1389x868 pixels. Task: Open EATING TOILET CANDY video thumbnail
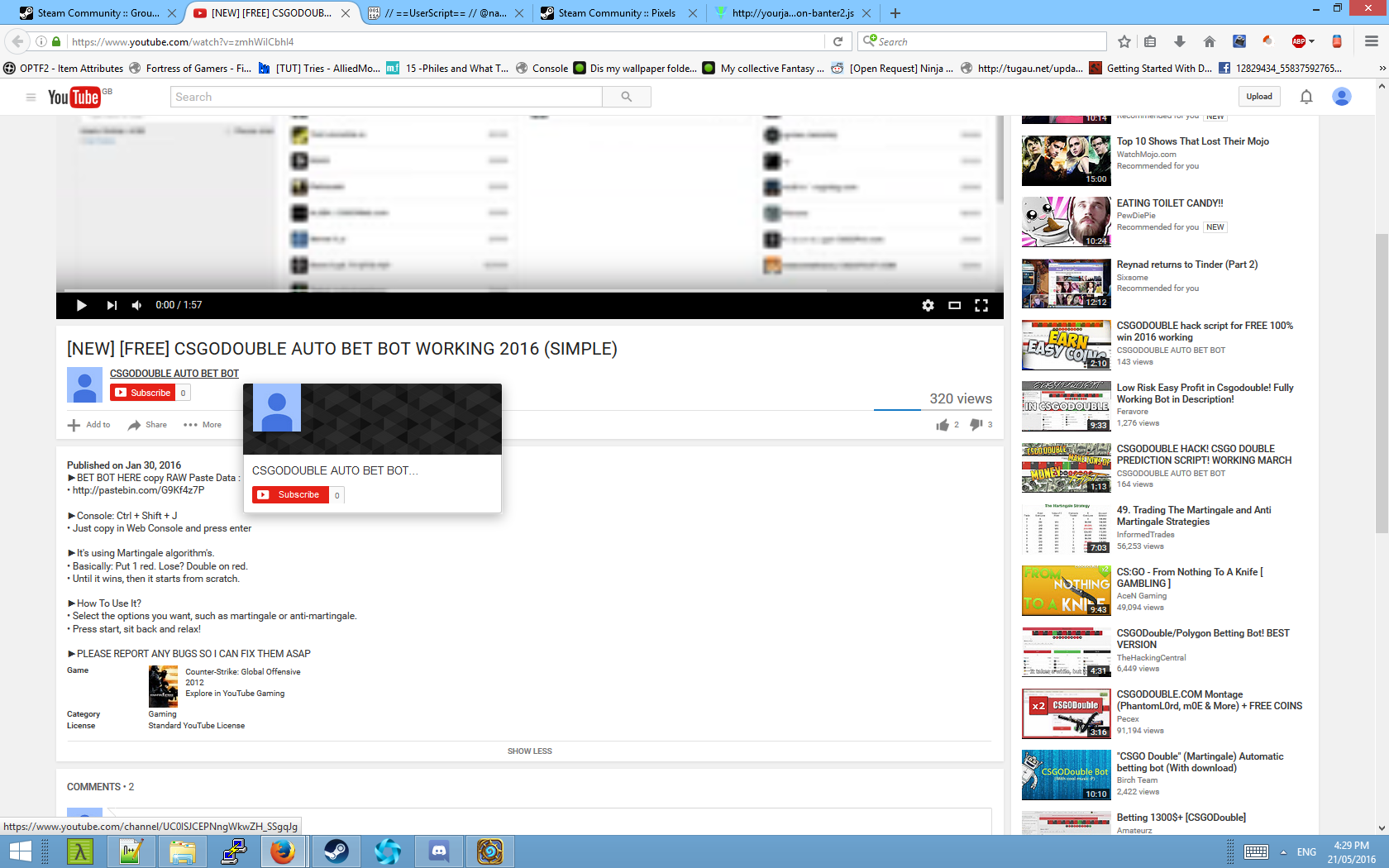click(1066, 222)
